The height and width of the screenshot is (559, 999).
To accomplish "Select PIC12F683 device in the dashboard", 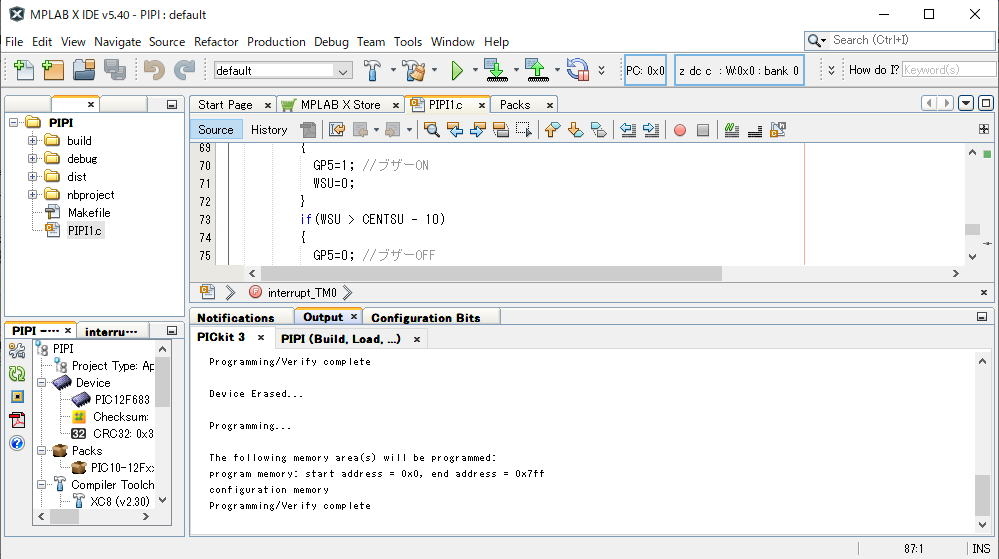I will click(x=122, y=400).
